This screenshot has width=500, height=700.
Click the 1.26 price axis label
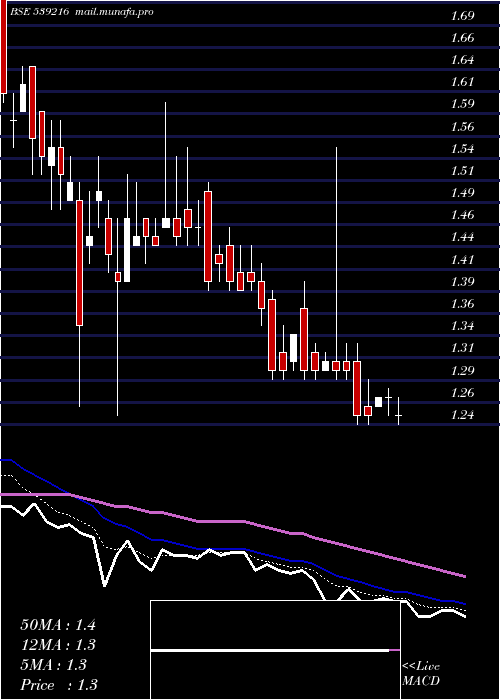462,393
